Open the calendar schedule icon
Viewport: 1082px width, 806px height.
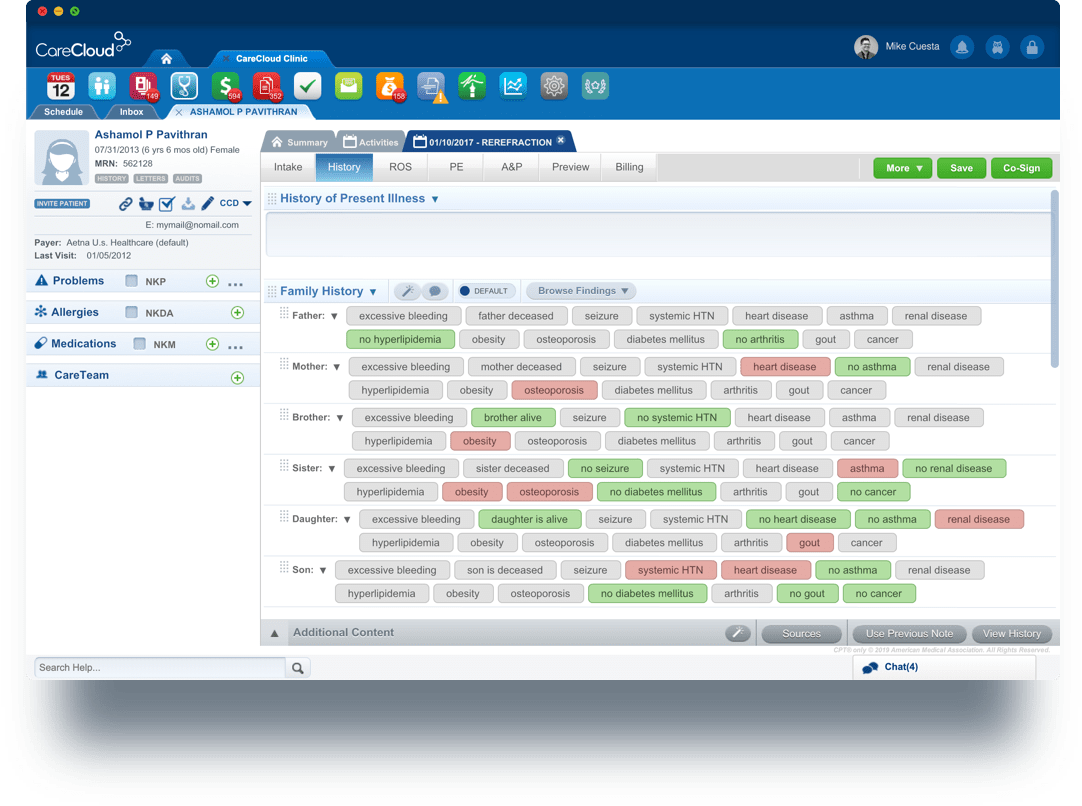[x=61, y=86]
